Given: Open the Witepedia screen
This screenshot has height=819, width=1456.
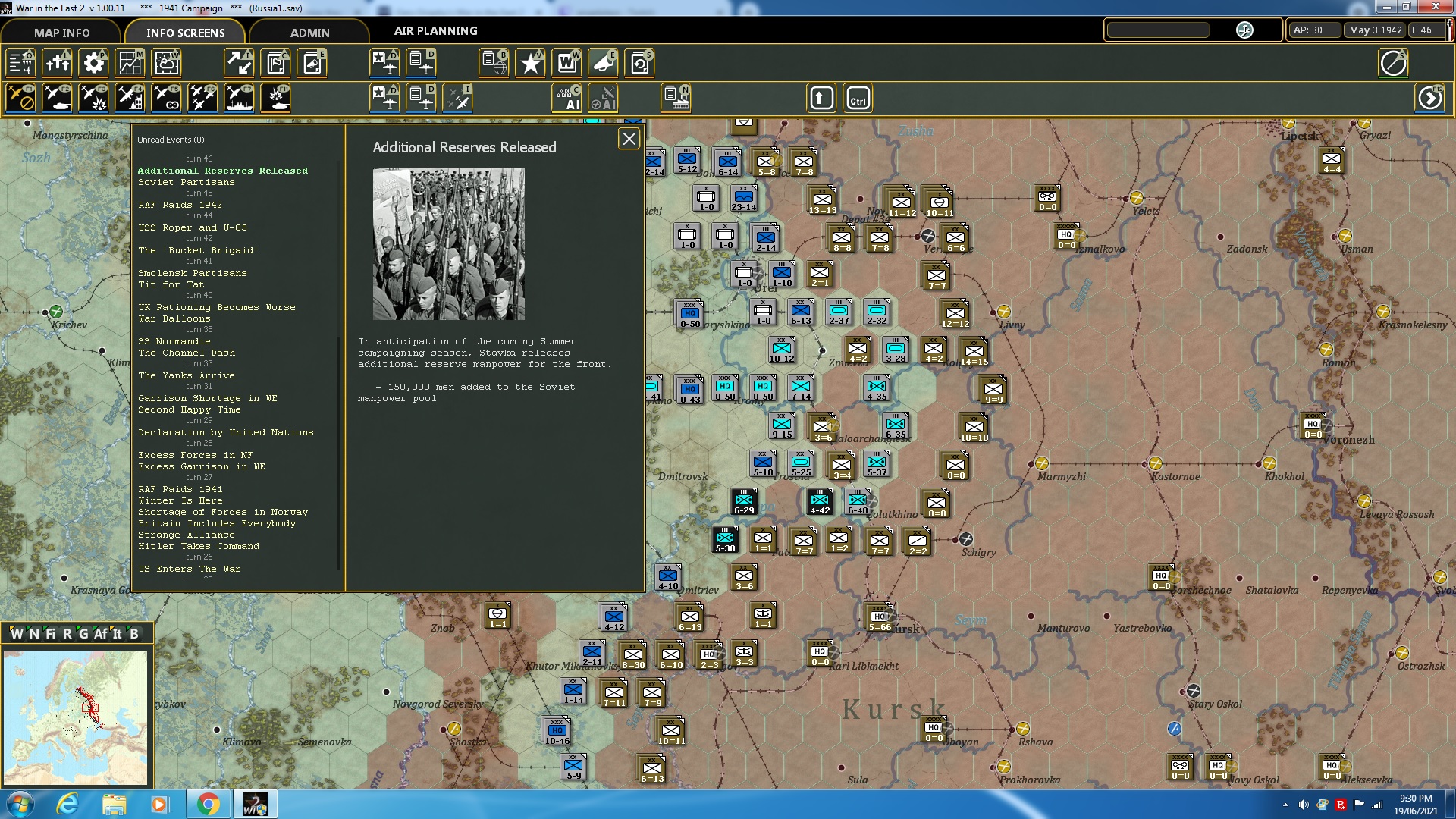Looking at the screenshot, I should (x=566, y=63).
